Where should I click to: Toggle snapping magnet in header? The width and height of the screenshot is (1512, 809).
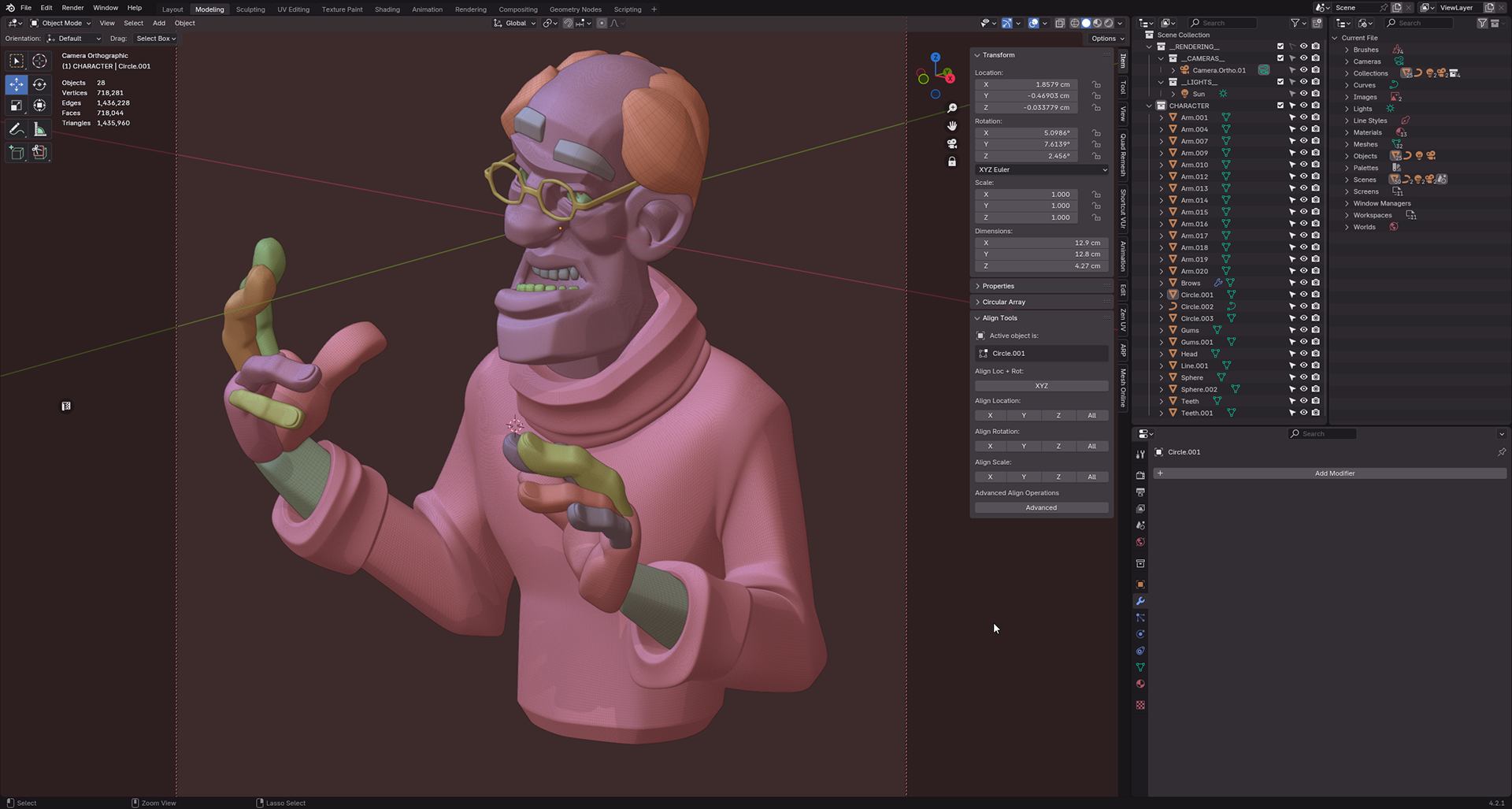tap(568, 23)
